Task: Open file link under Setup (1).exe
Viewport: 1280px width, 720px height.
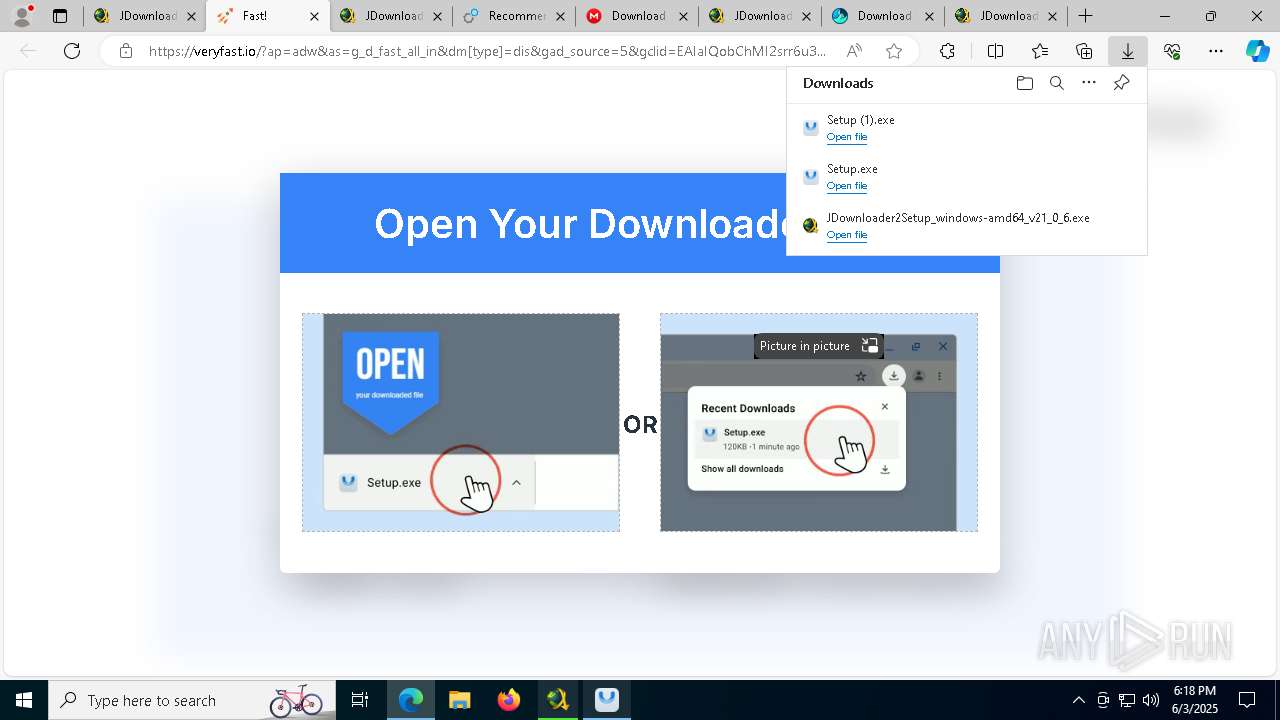Action: pyautogui.click(x=847, y=137)
